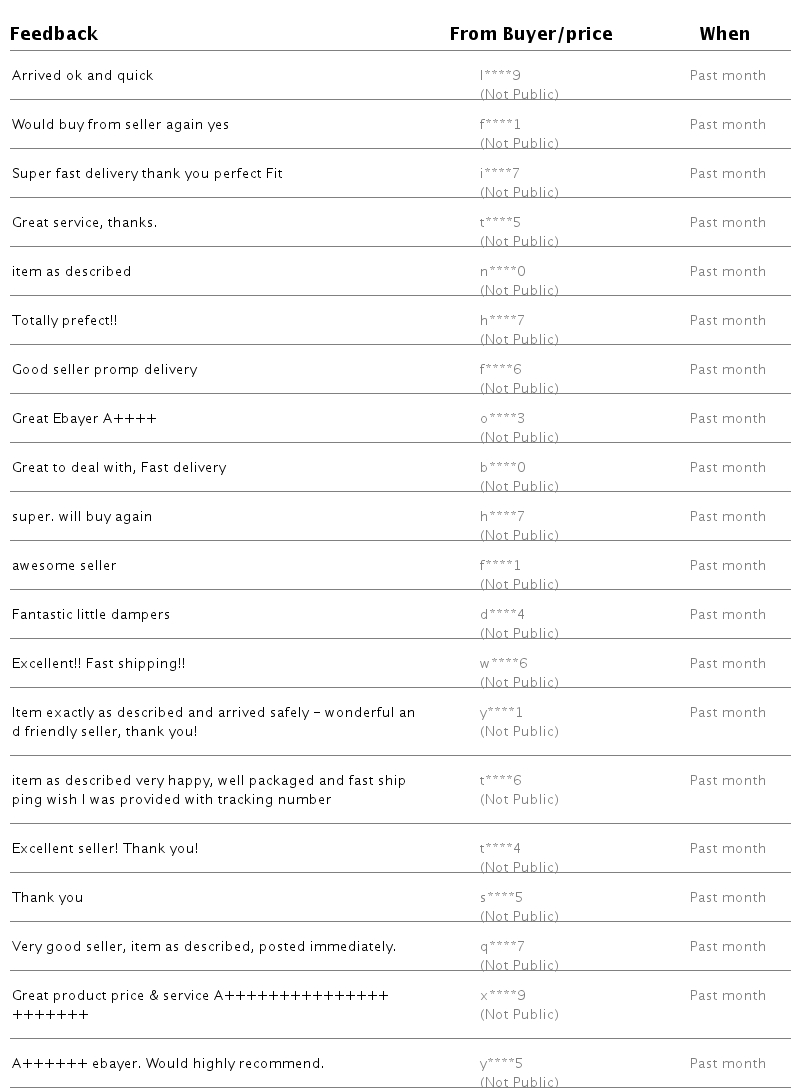This screenshot has width=800, height=1088.
Task: Click the From Buyer/price column header
Action: click(530, 34)
